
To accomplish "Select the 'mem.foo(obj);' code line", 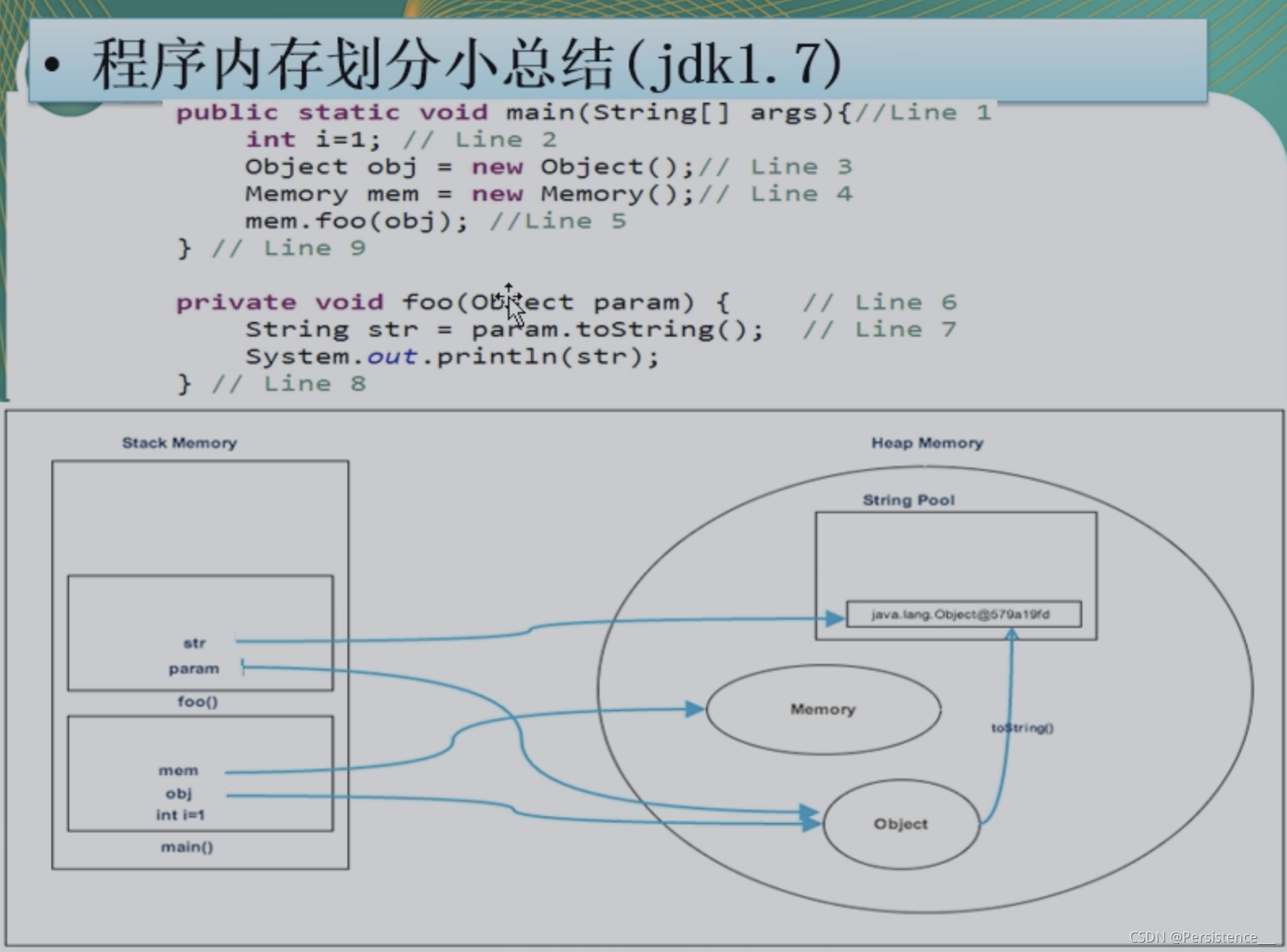I will tap(357, 221).
